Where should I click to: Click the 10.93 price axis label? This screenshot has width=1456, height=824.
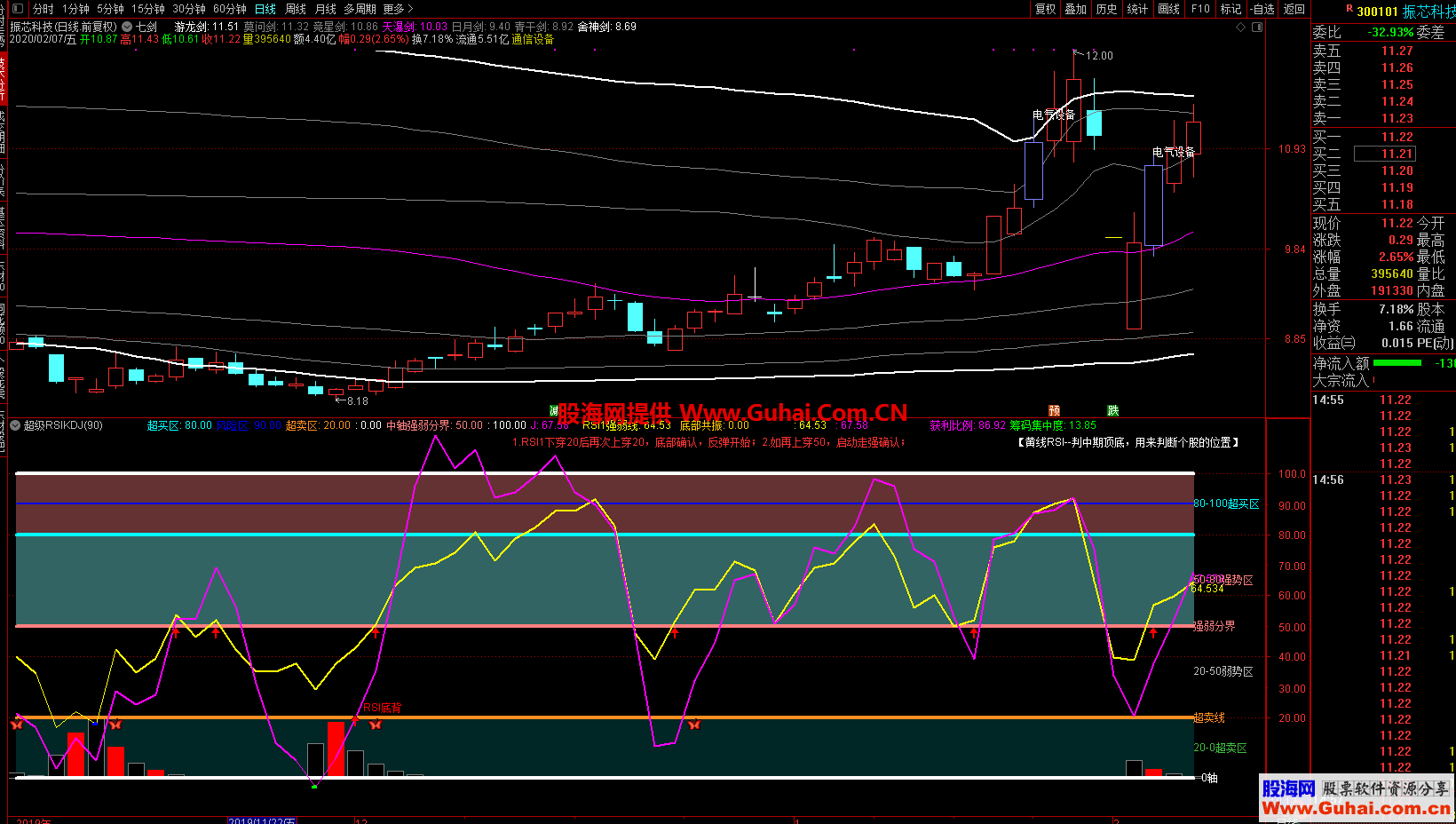tap(1292, 148)
